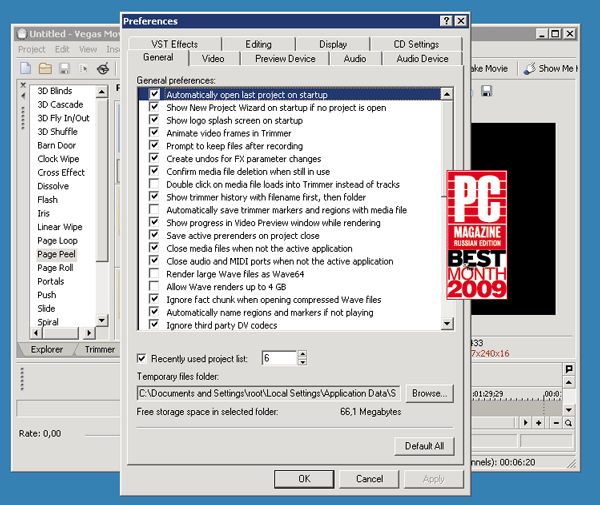This screenshot has width=600, height=505.
Task: Click the save snapshot icon above preview
Action: (486, 92)
